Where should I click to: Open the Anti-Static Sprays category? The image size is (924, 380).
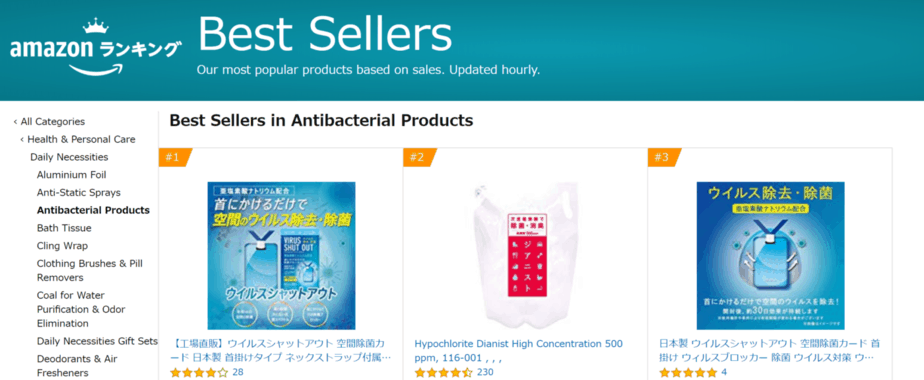click(x=78, y=192)
